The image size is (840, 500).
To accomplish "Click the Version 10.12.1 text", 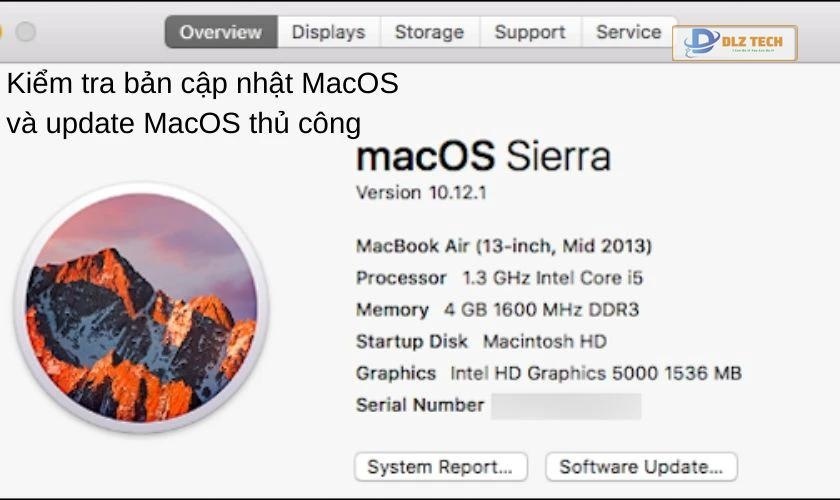I will tap(421, 193).
